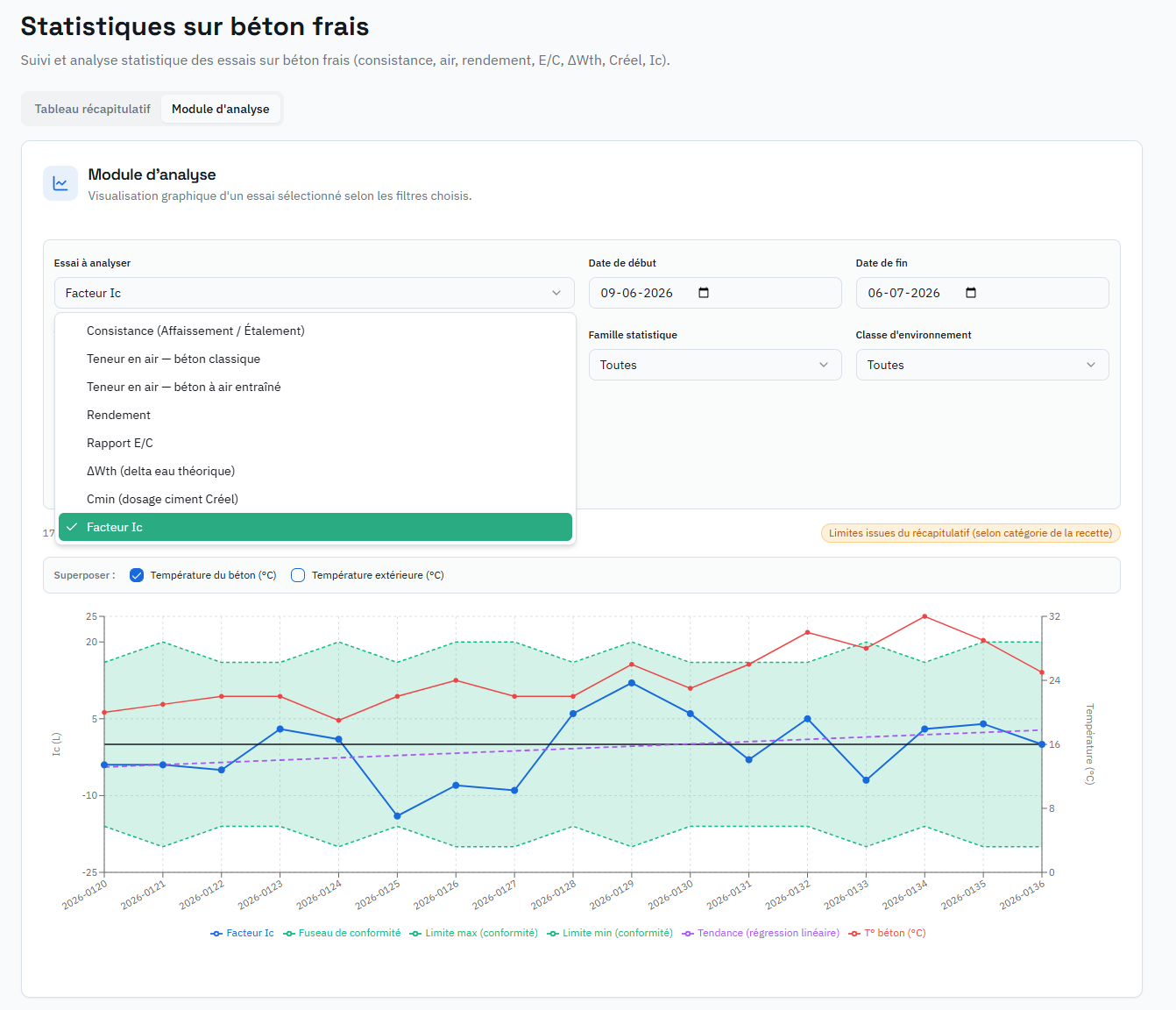Click the Limites issues du récapitulatif badge
Screen dimensions: 1176x1010
970,533
